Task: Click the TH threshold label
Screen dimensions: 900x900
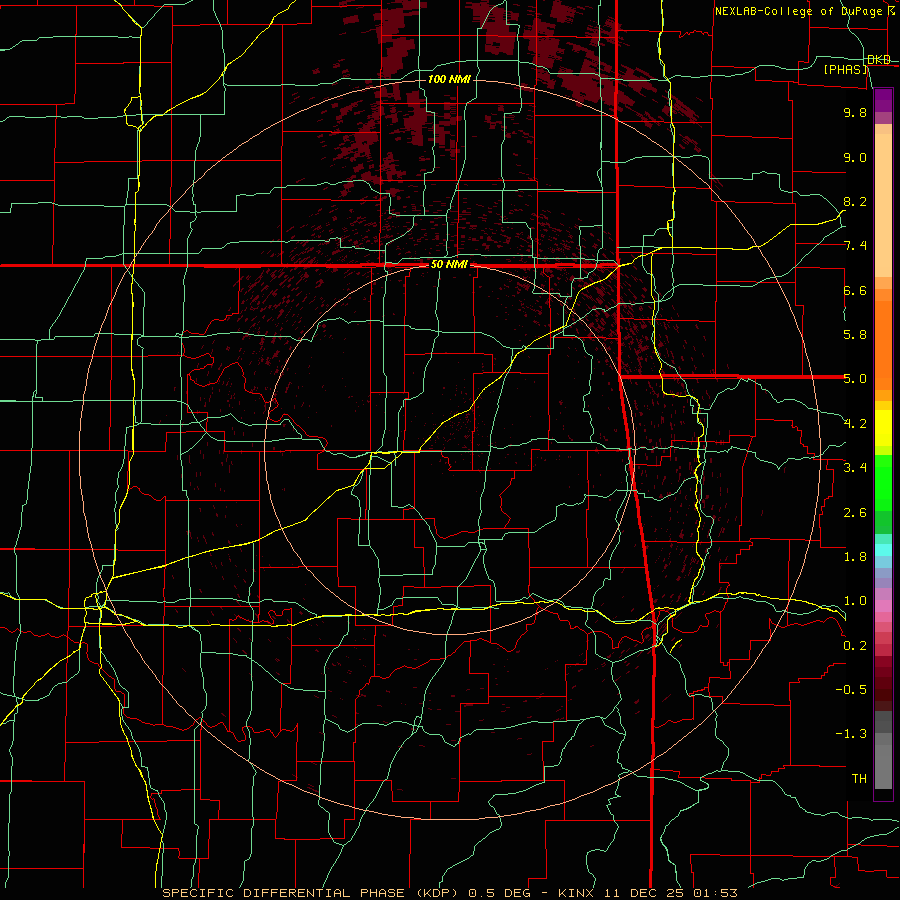Action: point(859,779)
